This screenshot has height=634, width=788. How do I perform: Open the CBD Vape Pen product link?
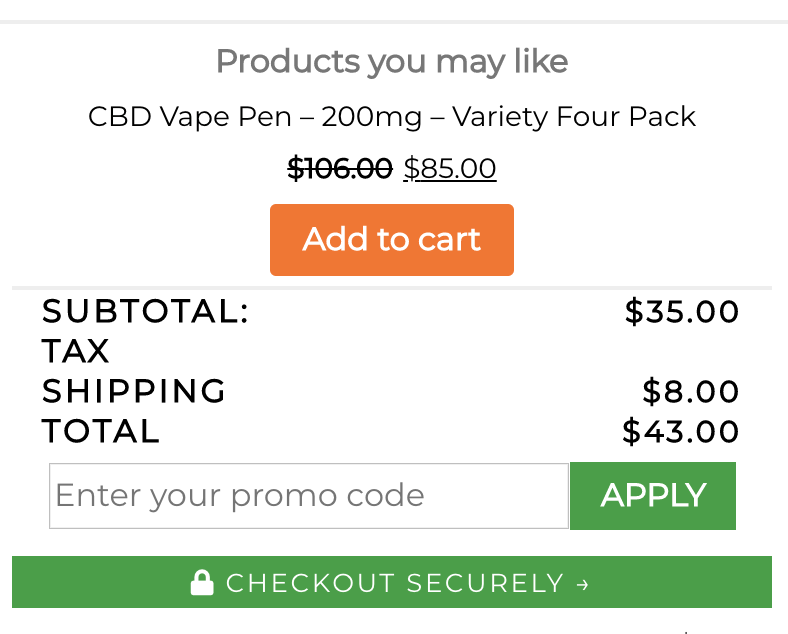coord(392,117)
